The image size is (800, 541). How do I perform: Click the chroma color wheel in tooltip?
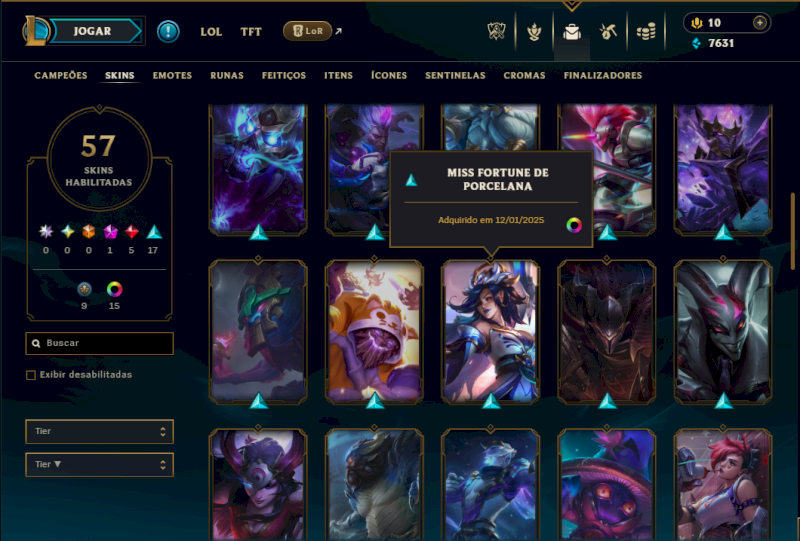574,225
